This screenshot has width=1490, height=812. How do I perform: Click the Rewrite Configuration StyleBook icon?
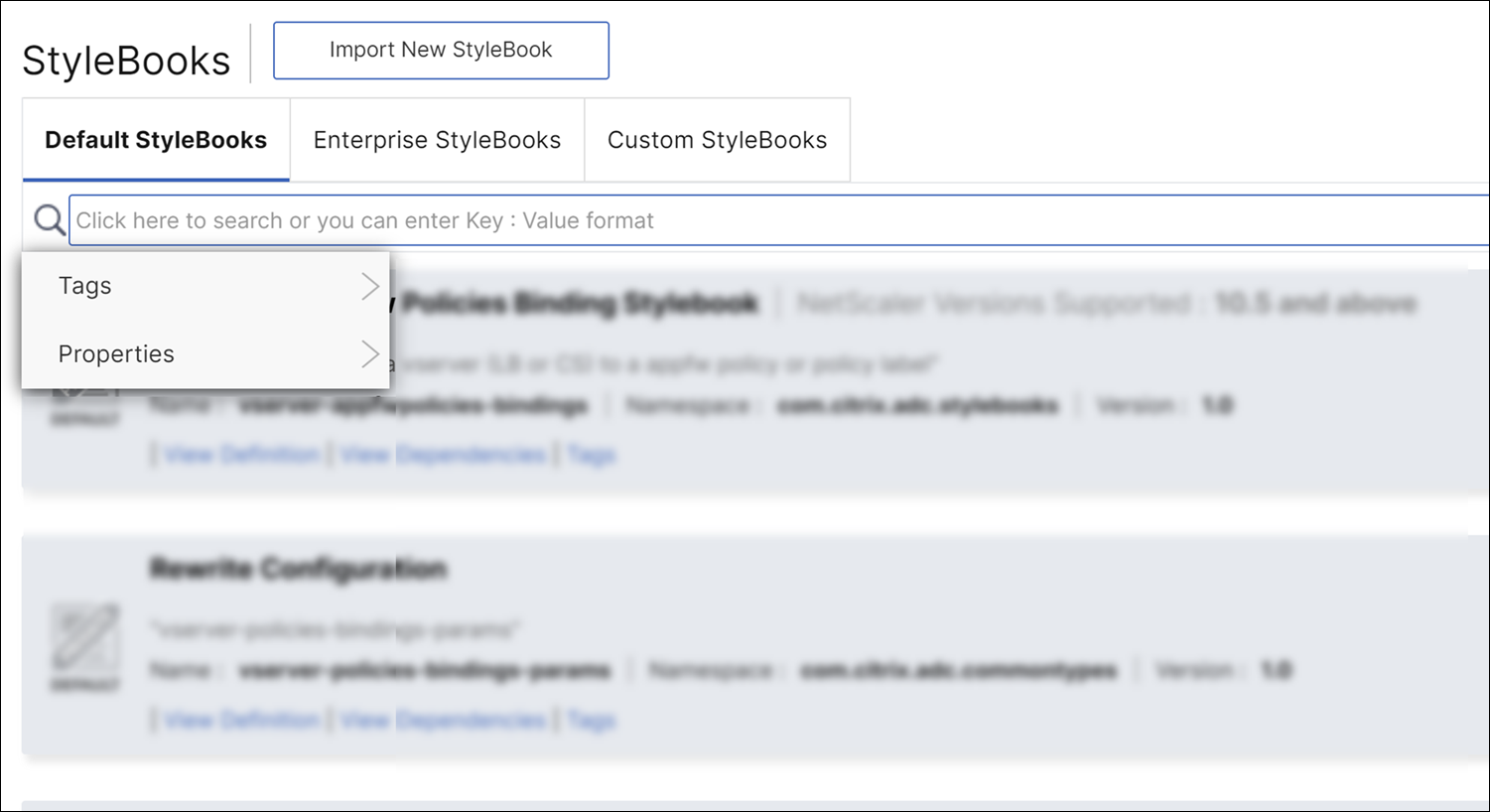(85, 638)
